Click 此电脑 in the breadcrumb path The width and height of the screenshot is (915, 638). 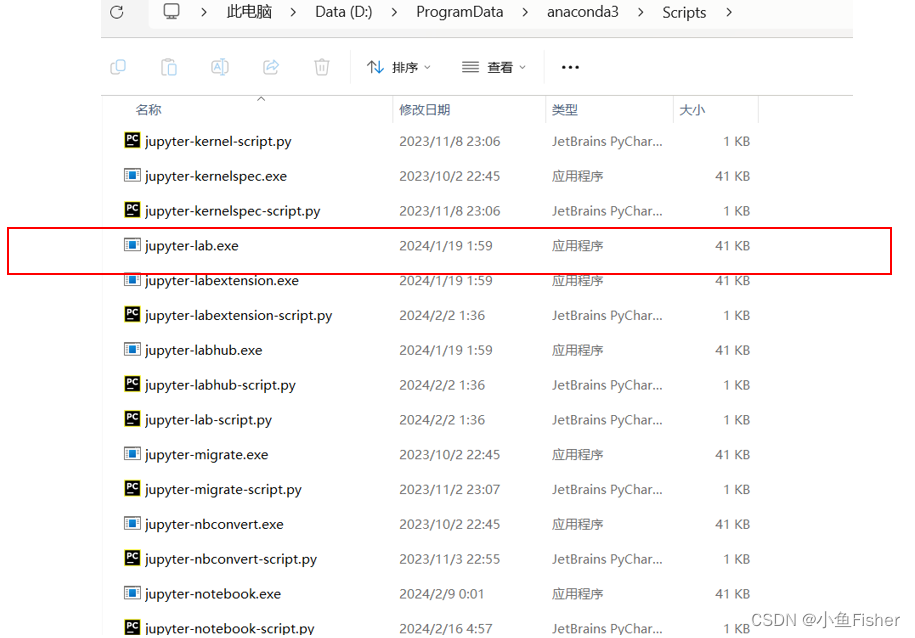(248, 12)
